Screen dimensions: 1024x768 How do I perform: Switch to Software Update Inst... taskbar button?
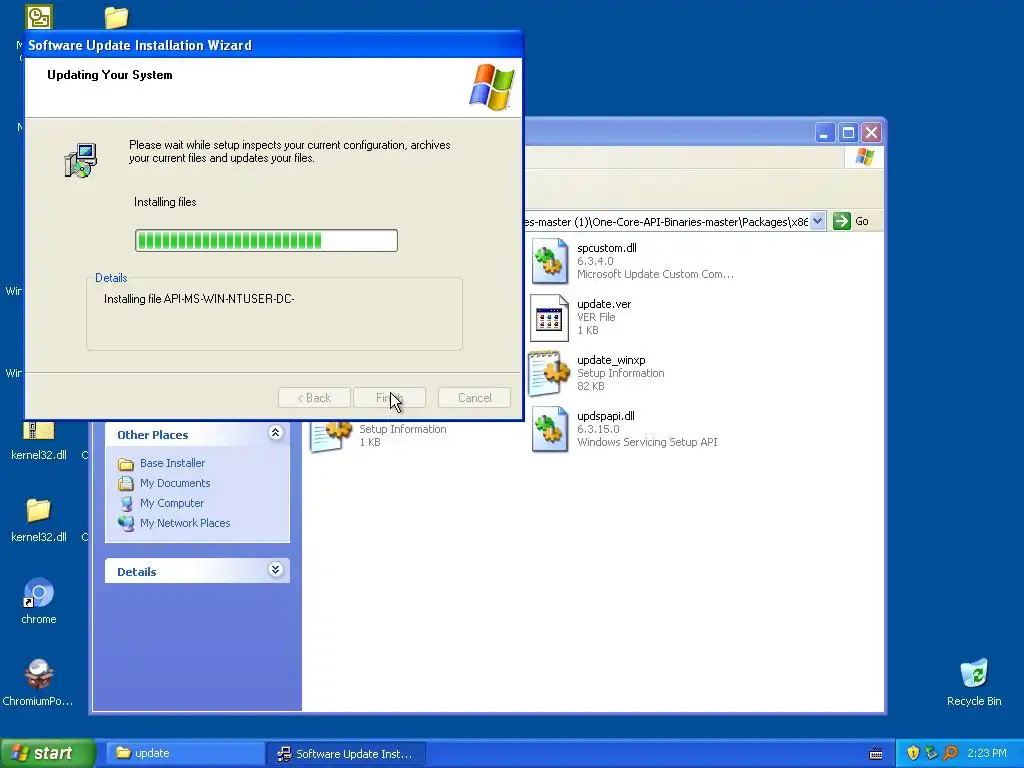click(346, 753)
